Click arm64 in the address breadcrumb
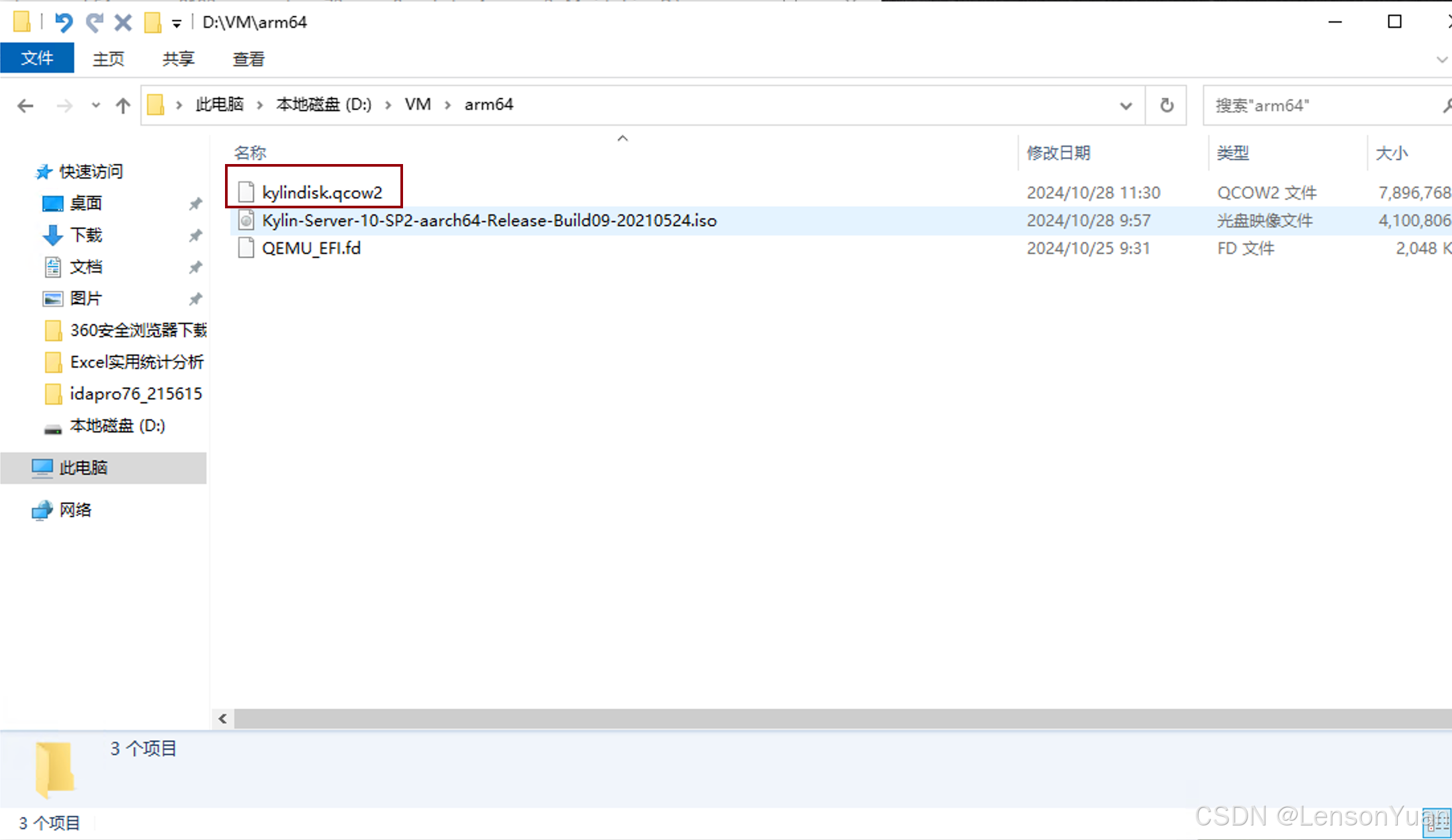This screenshot has width=1452, height=840. (488, 105)
